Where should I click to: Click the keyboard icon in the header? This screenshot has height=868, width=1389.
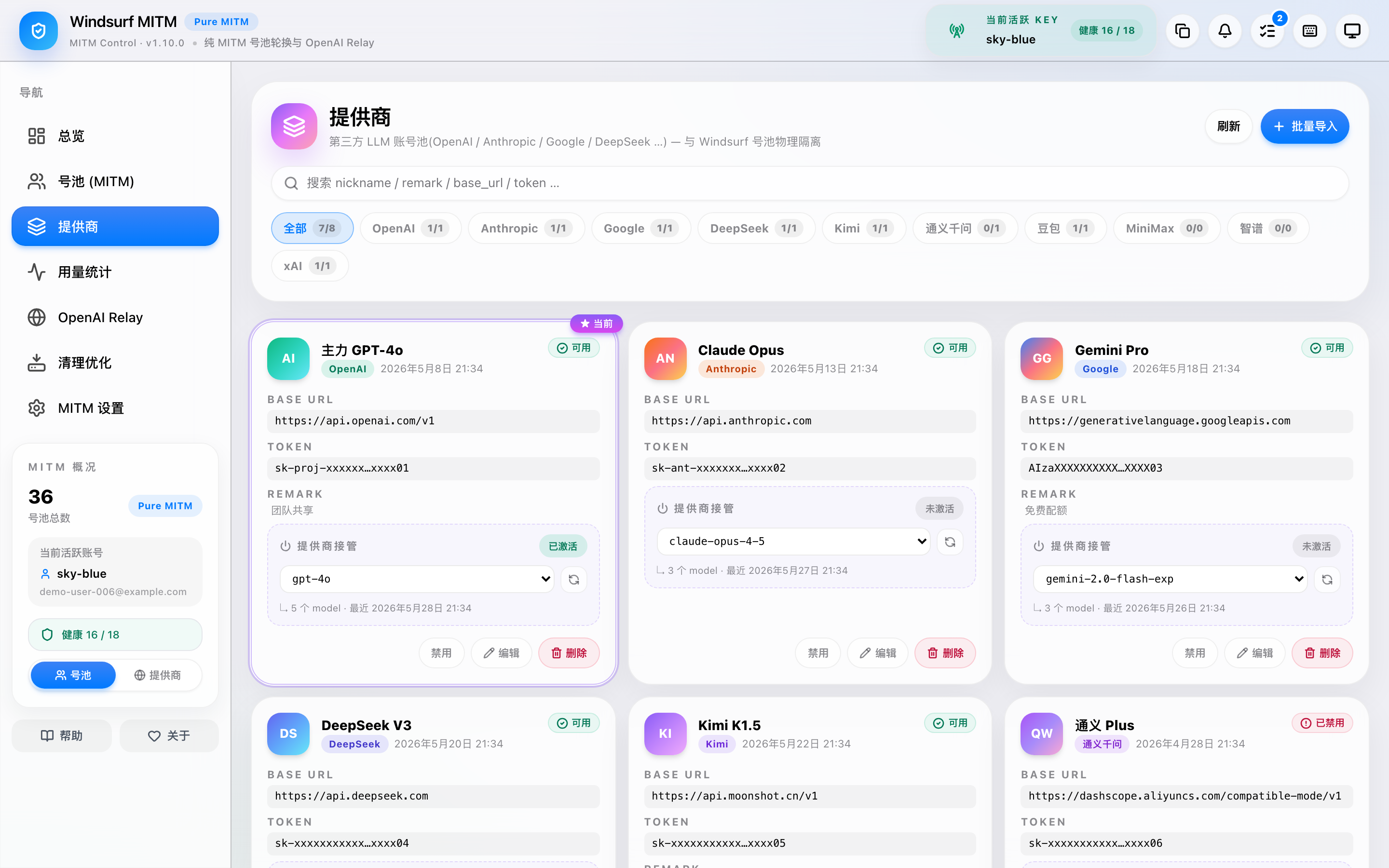1310,31
